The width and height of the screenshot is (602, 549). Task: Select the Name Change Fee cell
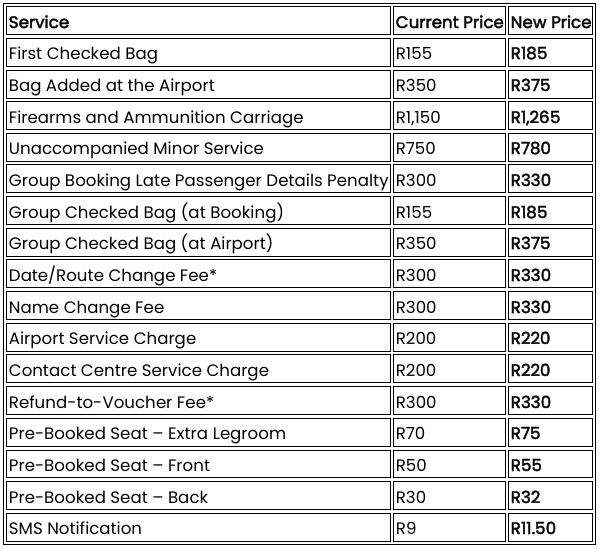click(198, 306)
